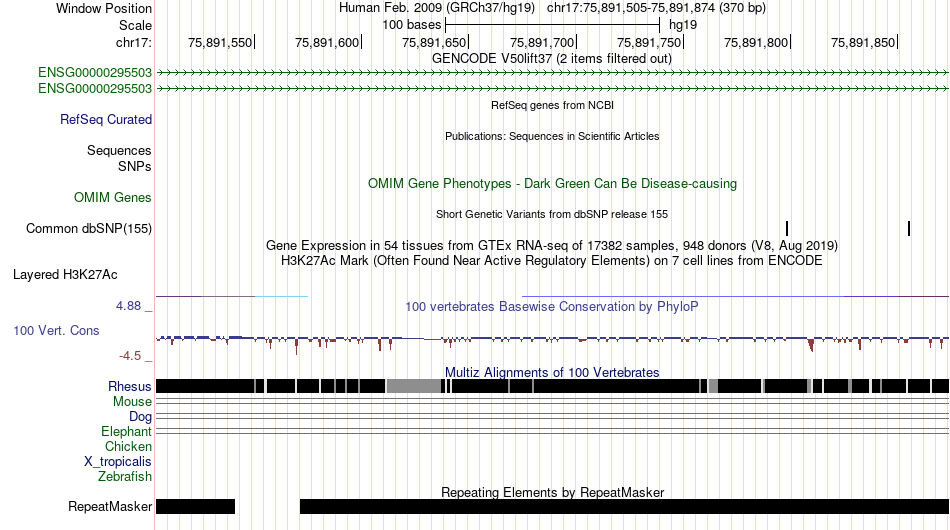Click Repeating Elements by RepeatMasker title
Image resolution: width=950 pixels, height=530 pixels.
[x=553, y=492]
